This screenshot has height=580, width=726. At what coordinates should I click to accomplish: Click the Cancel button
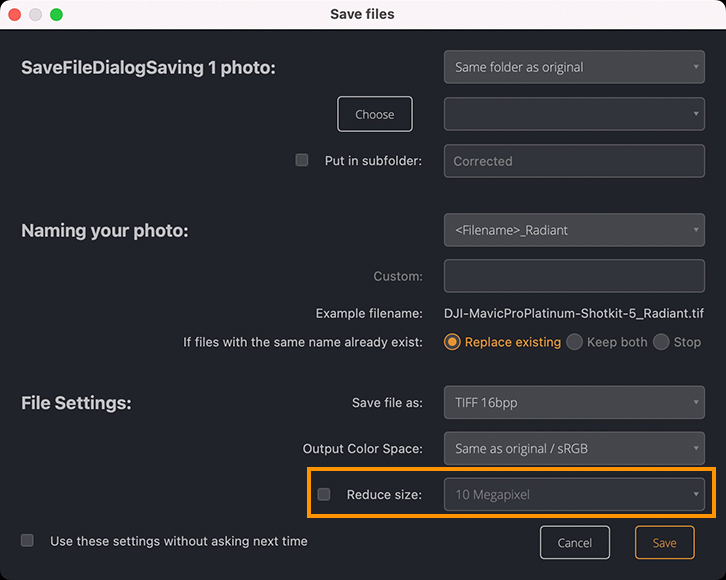point(575,543)
